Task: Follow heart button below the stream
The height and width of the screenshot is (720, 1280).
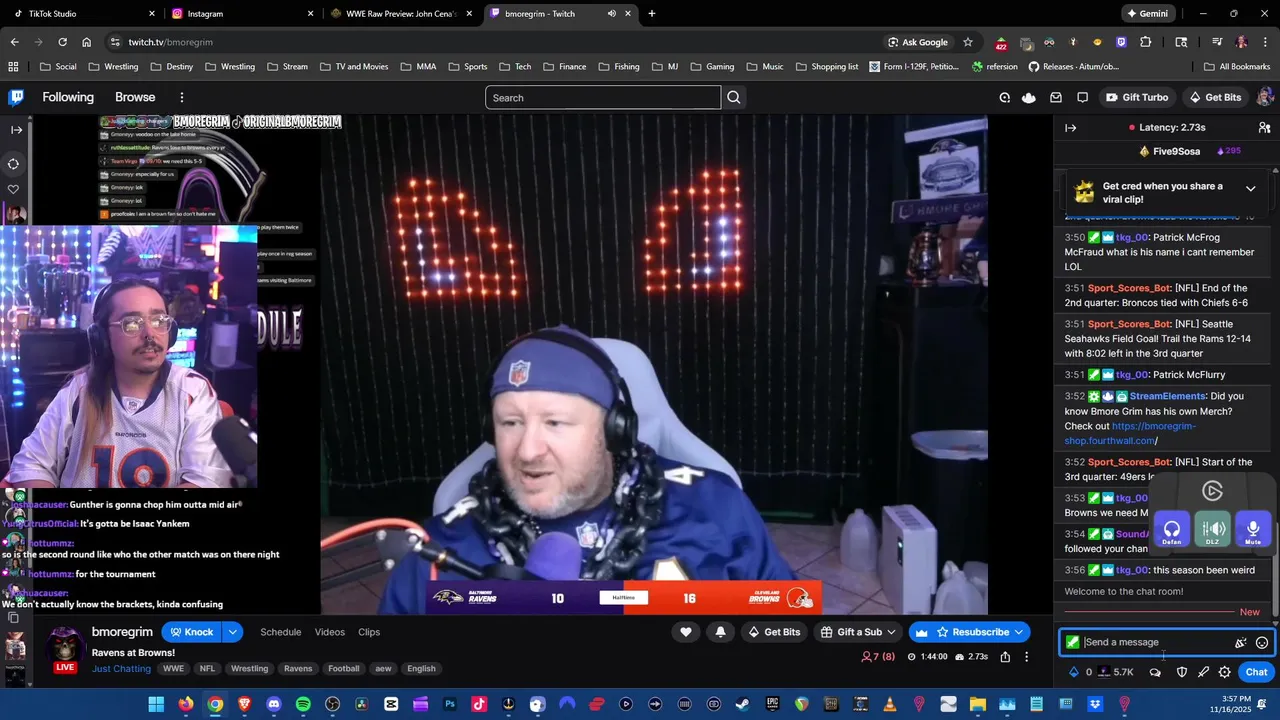Action: (x=685, y=631)
